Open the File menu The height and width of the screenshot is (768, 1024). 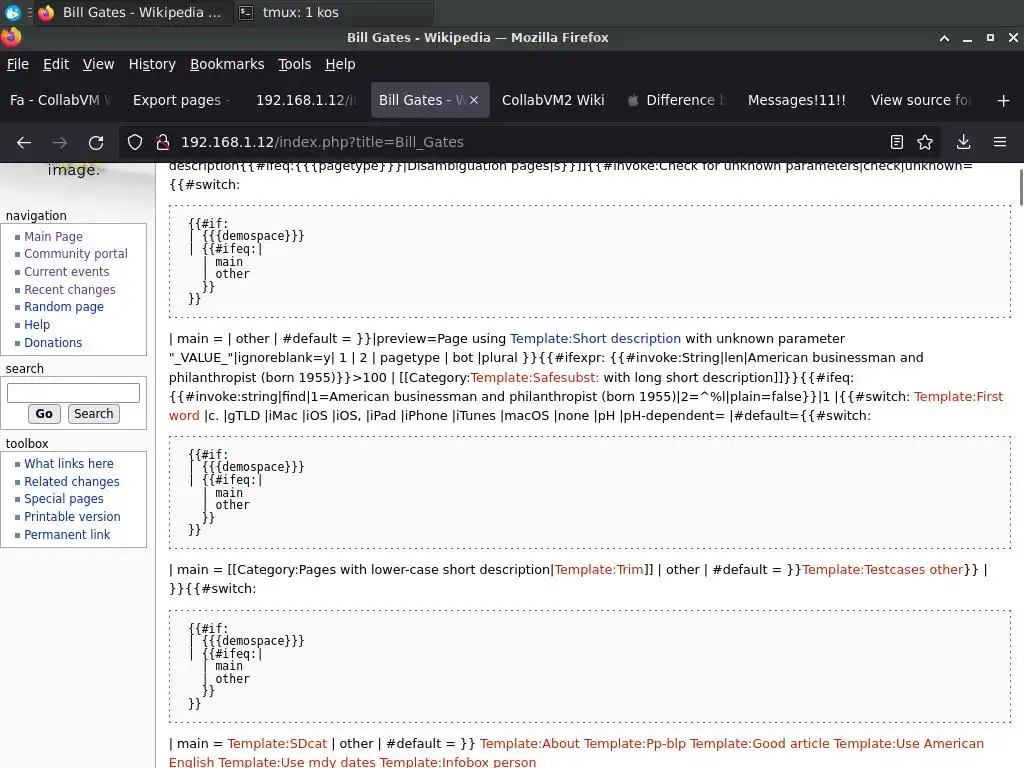click(18, 64)
